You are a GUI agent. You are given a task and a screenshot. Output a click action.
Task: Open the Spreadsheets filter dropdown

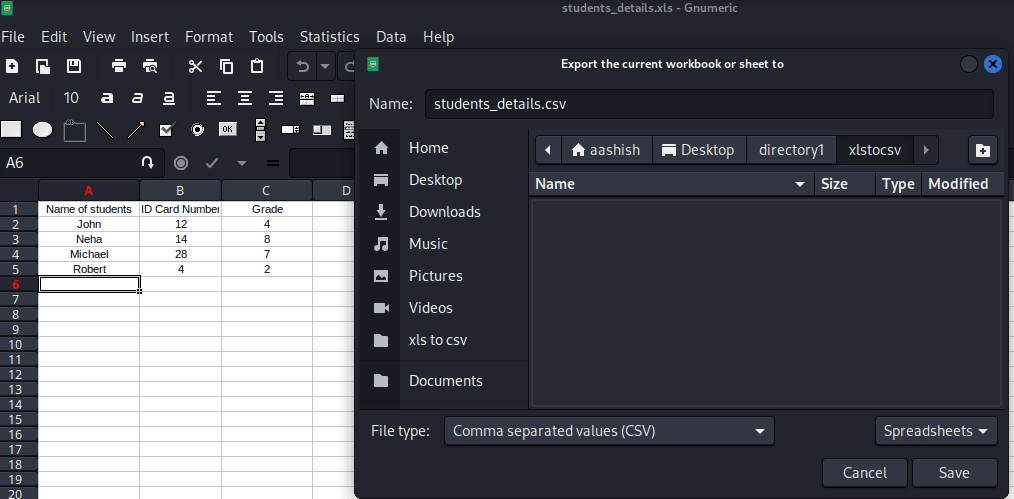[936, 431]
